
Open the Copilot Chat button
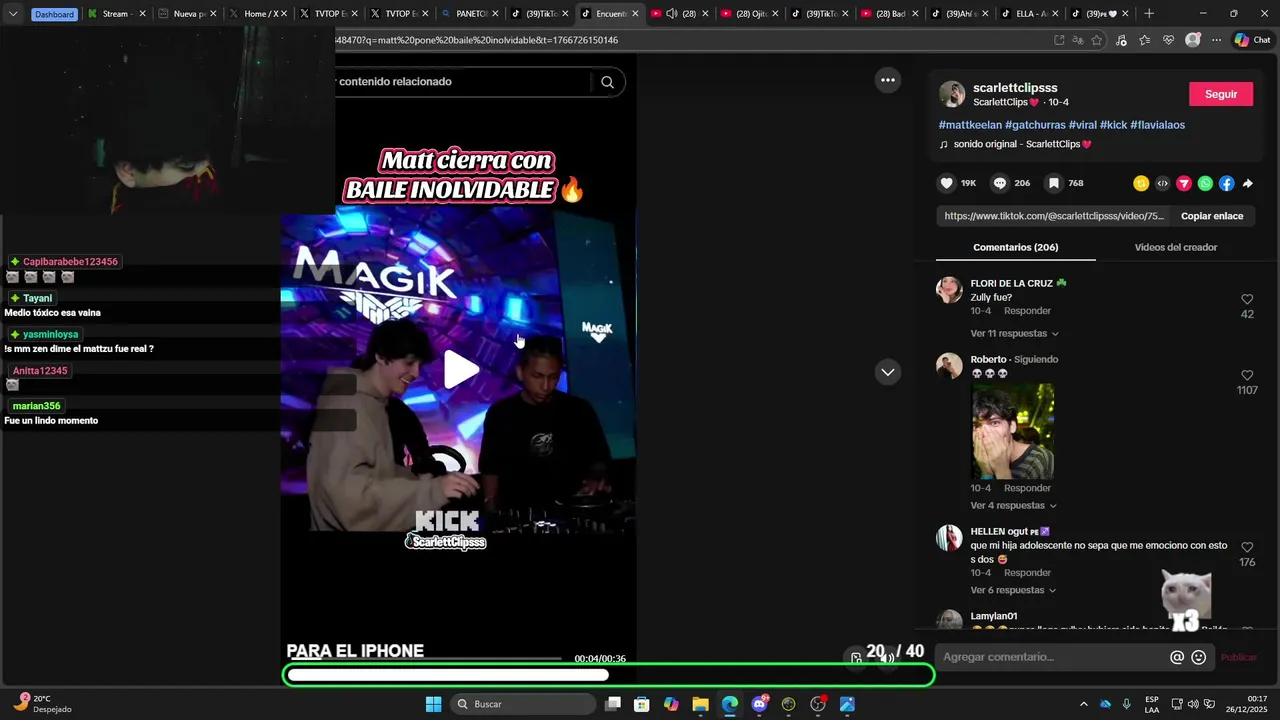(1253, 40)
